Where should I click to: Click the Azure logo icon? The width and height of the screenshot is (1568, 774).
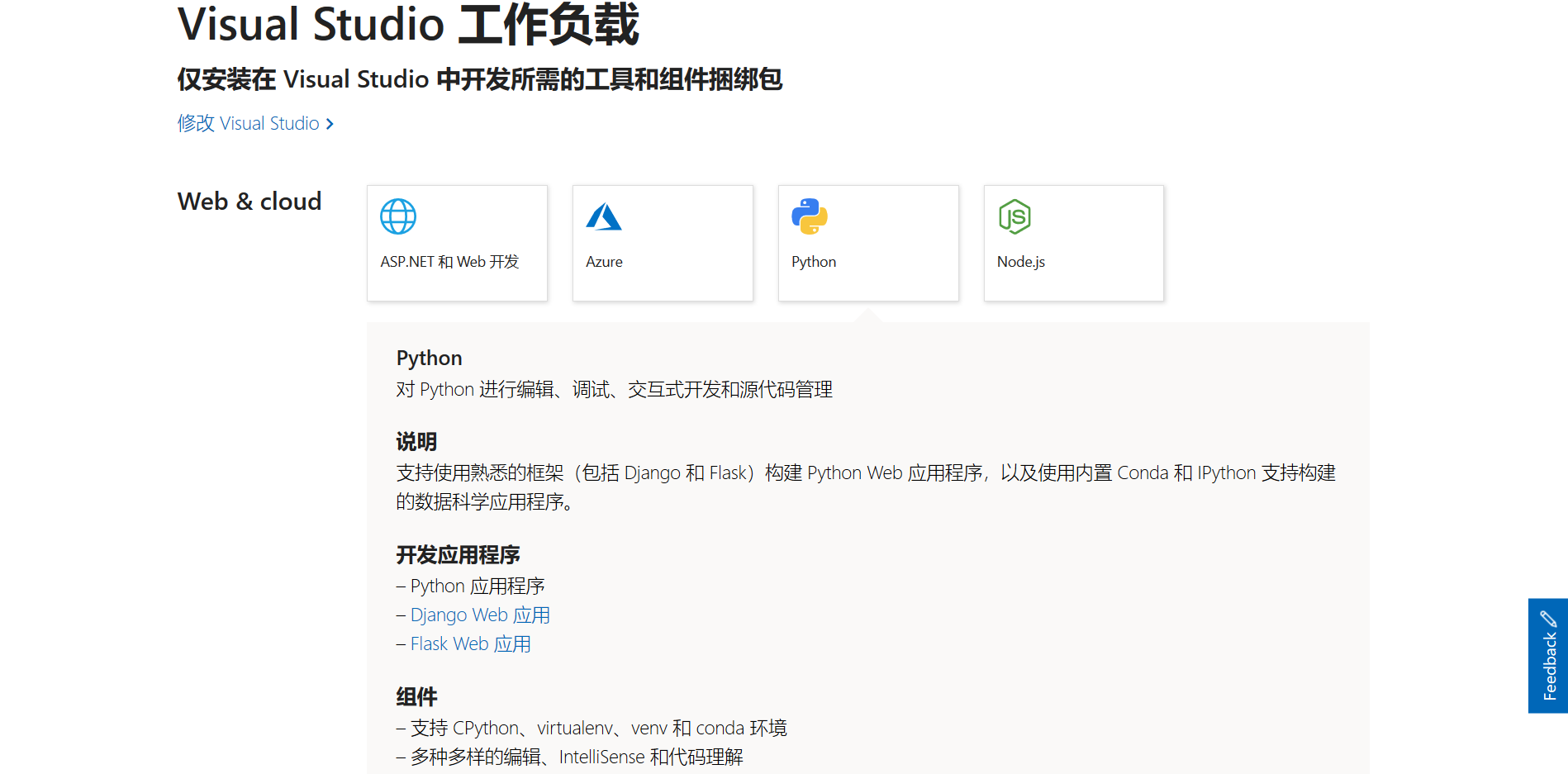pos(604,216)
